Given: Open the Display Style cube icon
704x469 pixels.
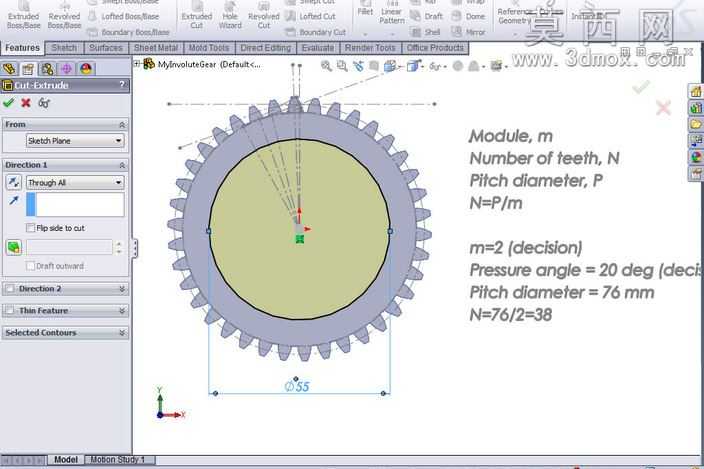Looking at the screenshot, I should [413, 66].
